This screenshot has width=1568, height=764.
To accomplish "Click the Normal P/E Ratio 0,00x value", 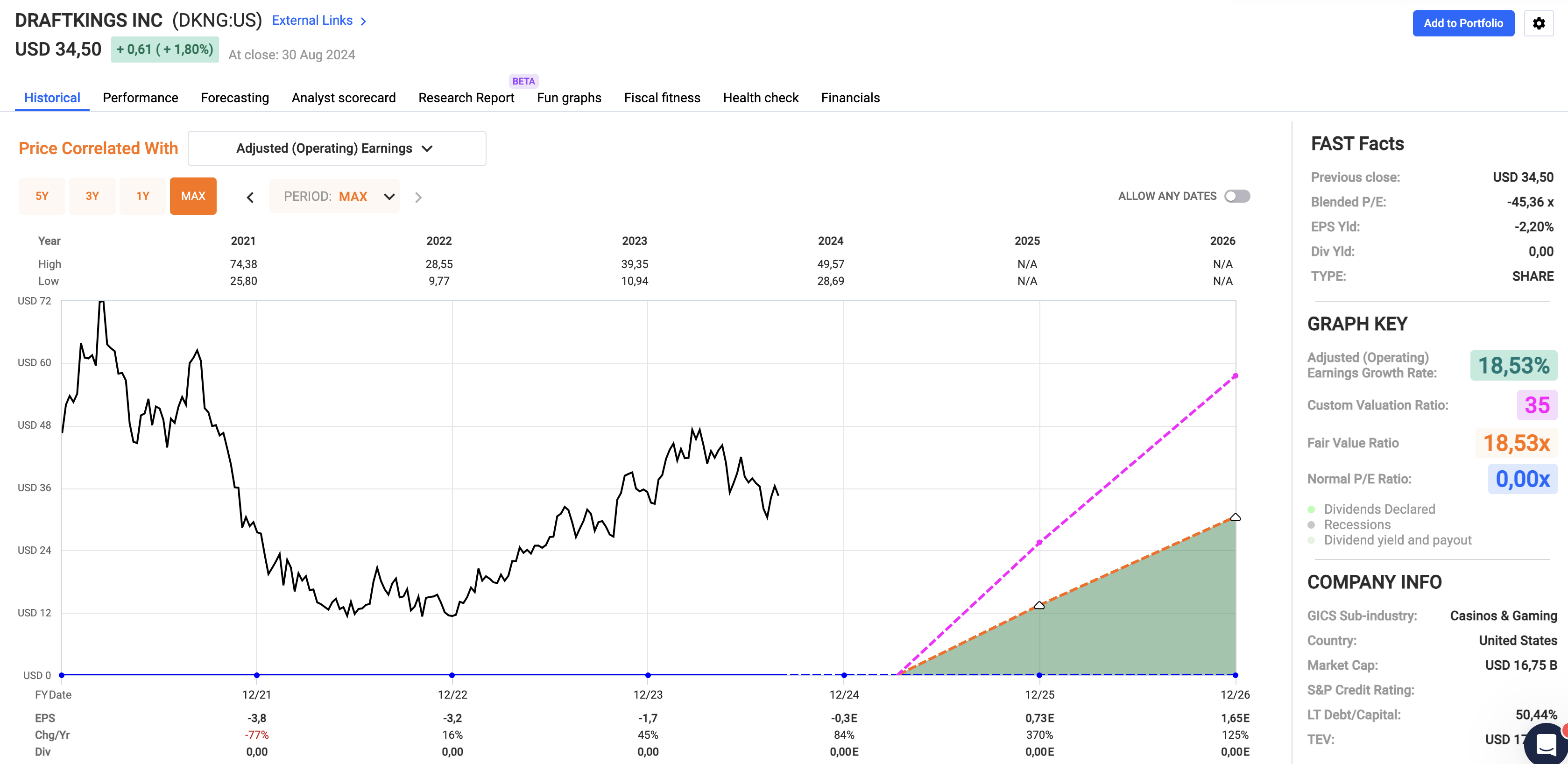I will [1522, 479].
